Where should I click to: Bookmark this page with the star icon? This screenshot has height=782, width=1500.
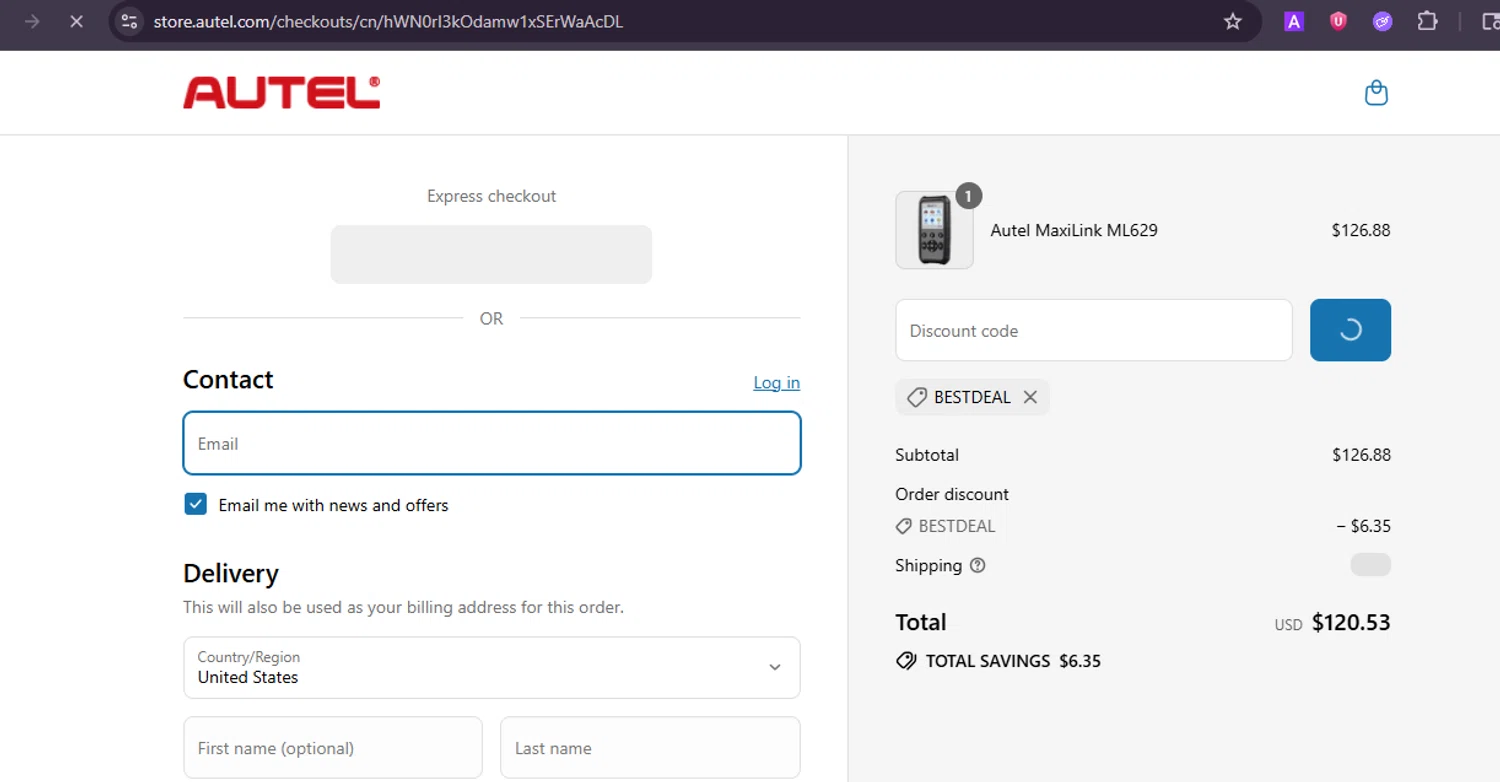pyautogui.click(x=1232, y=21)
